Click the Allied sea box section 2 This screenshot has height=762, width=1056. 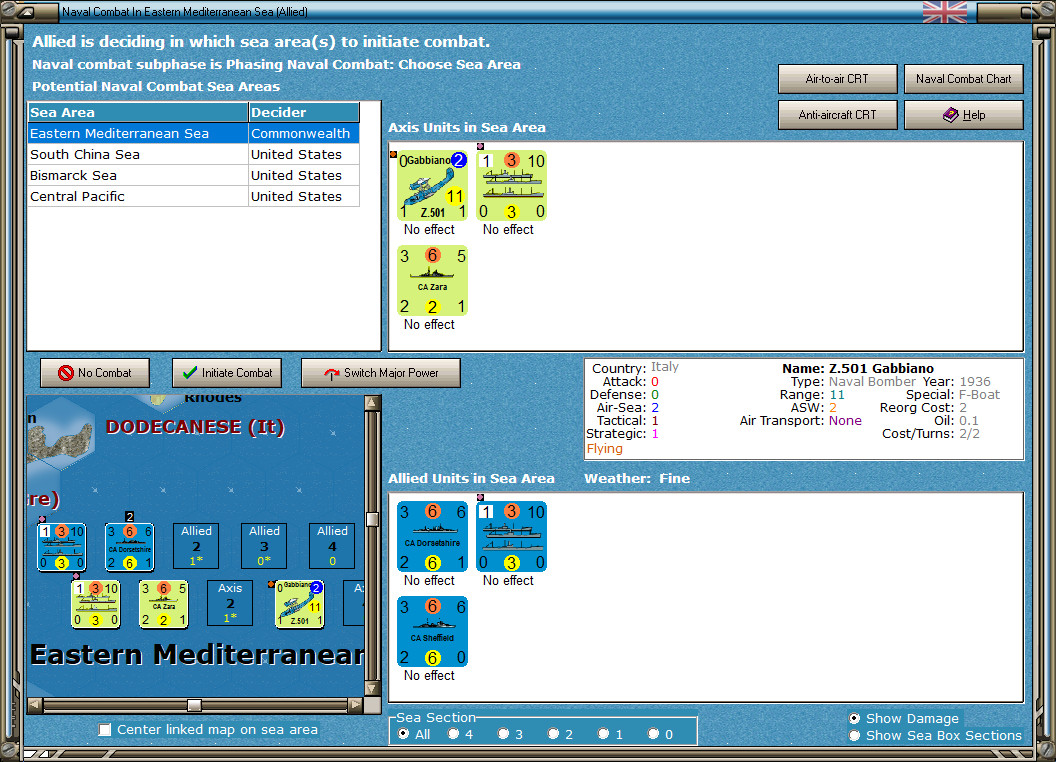pyautogui.click(x=196, y=546)
